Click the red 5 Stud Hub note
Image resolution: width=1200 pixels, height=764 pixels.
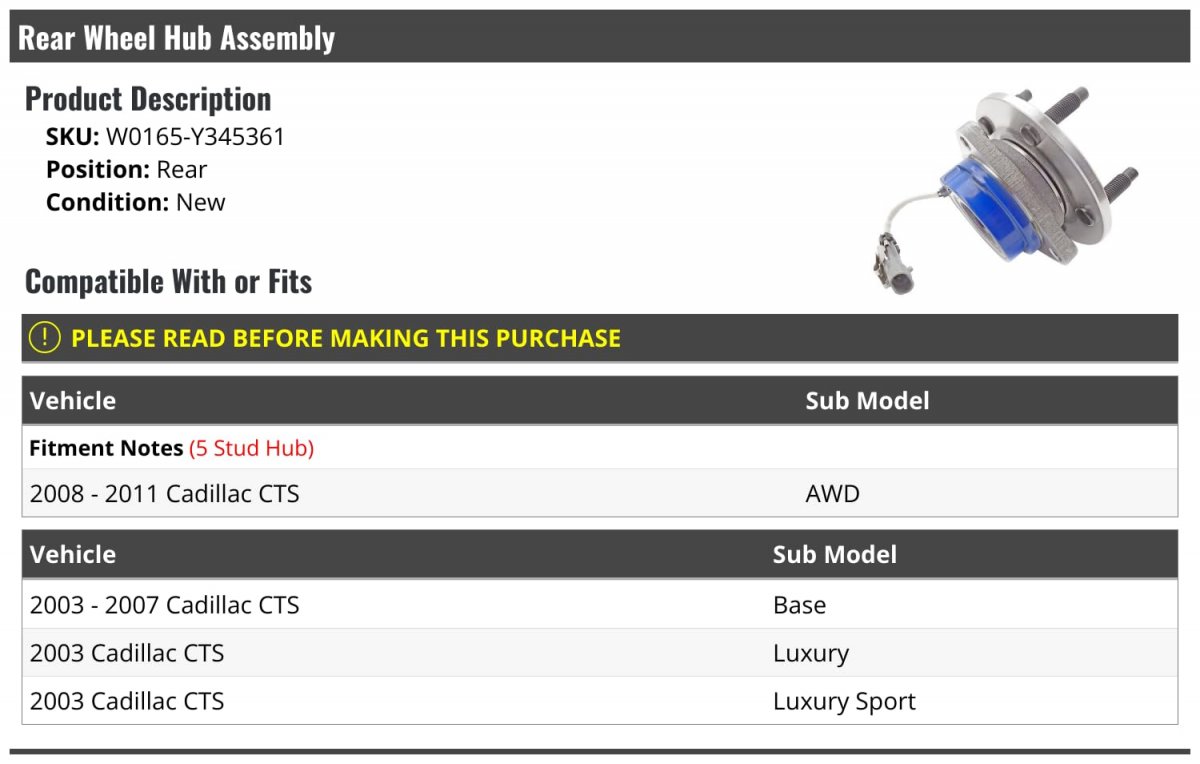click(251, 448)
